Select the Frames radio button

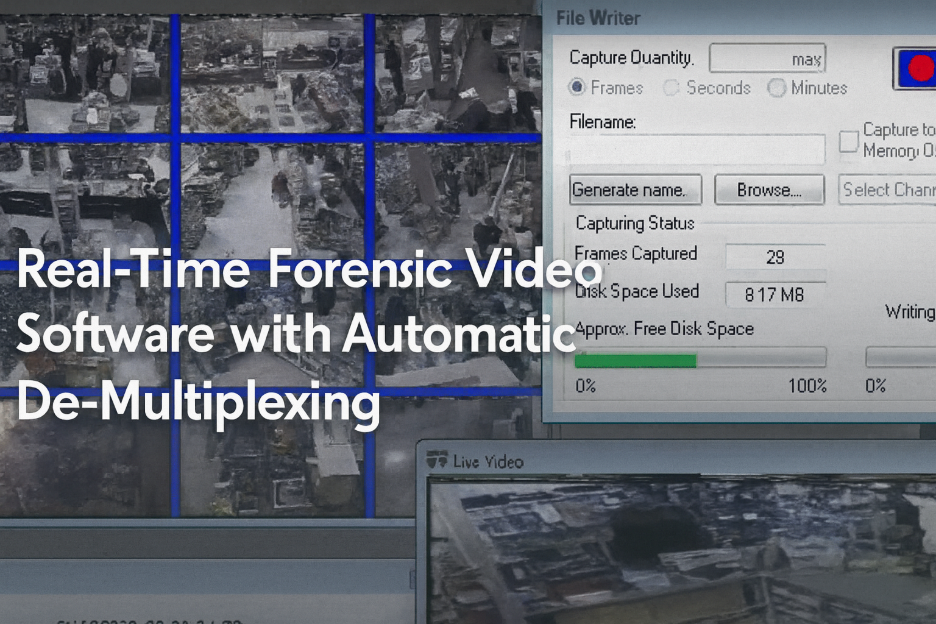point(577,88)
